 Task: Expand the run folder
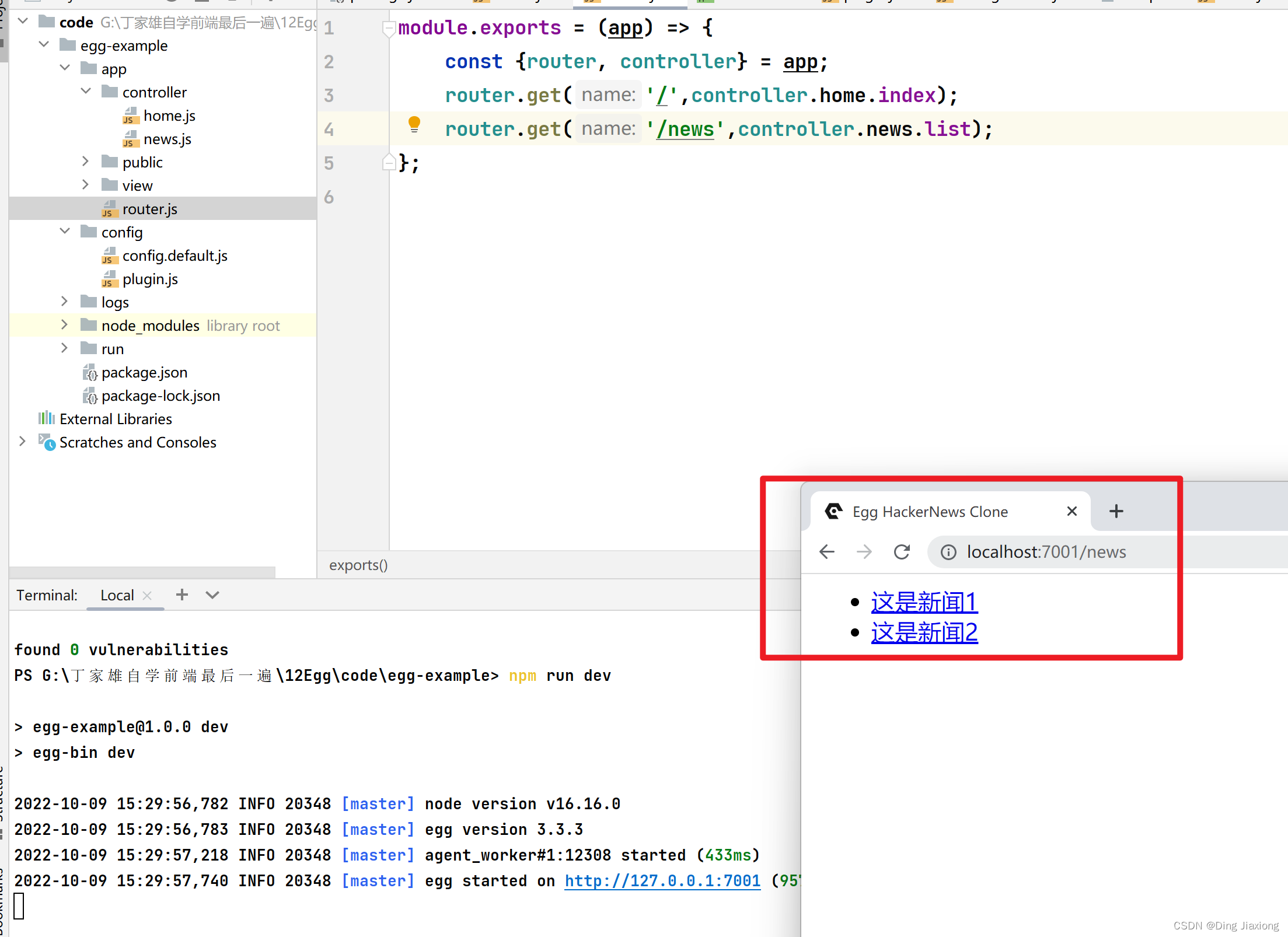tap(65, 348)
